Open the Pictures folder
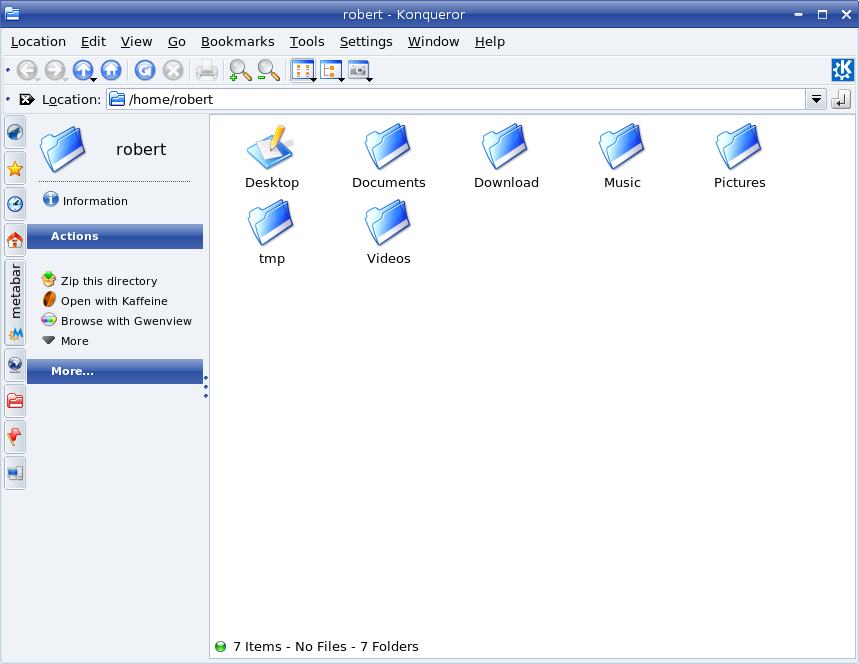859x664 pixels. 739,157
